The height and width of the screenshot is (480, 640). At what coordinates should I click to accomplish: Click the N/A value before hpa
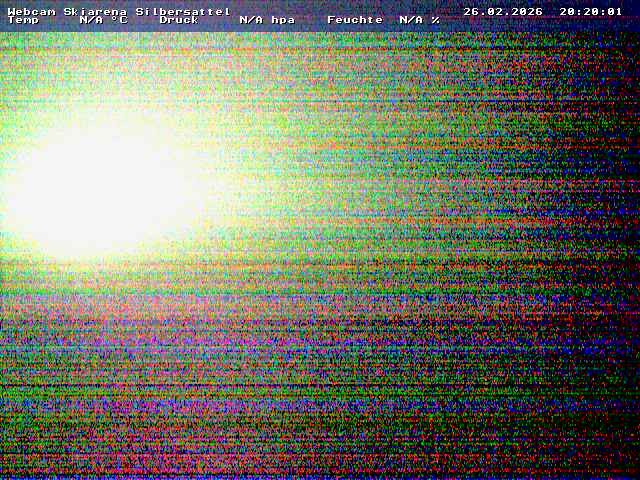click(251, 20)
